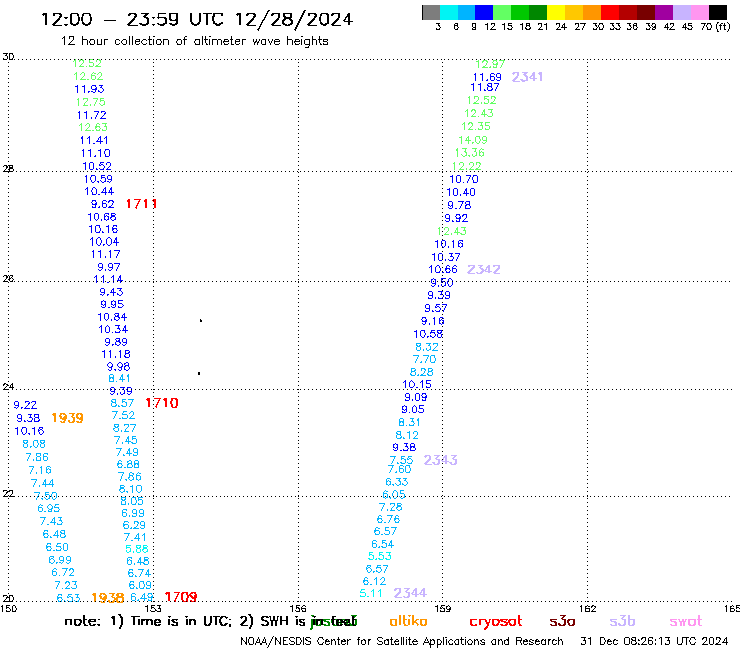Select the wave height value 6.49
The image size is (740, 650).
[x=142, y=597]
